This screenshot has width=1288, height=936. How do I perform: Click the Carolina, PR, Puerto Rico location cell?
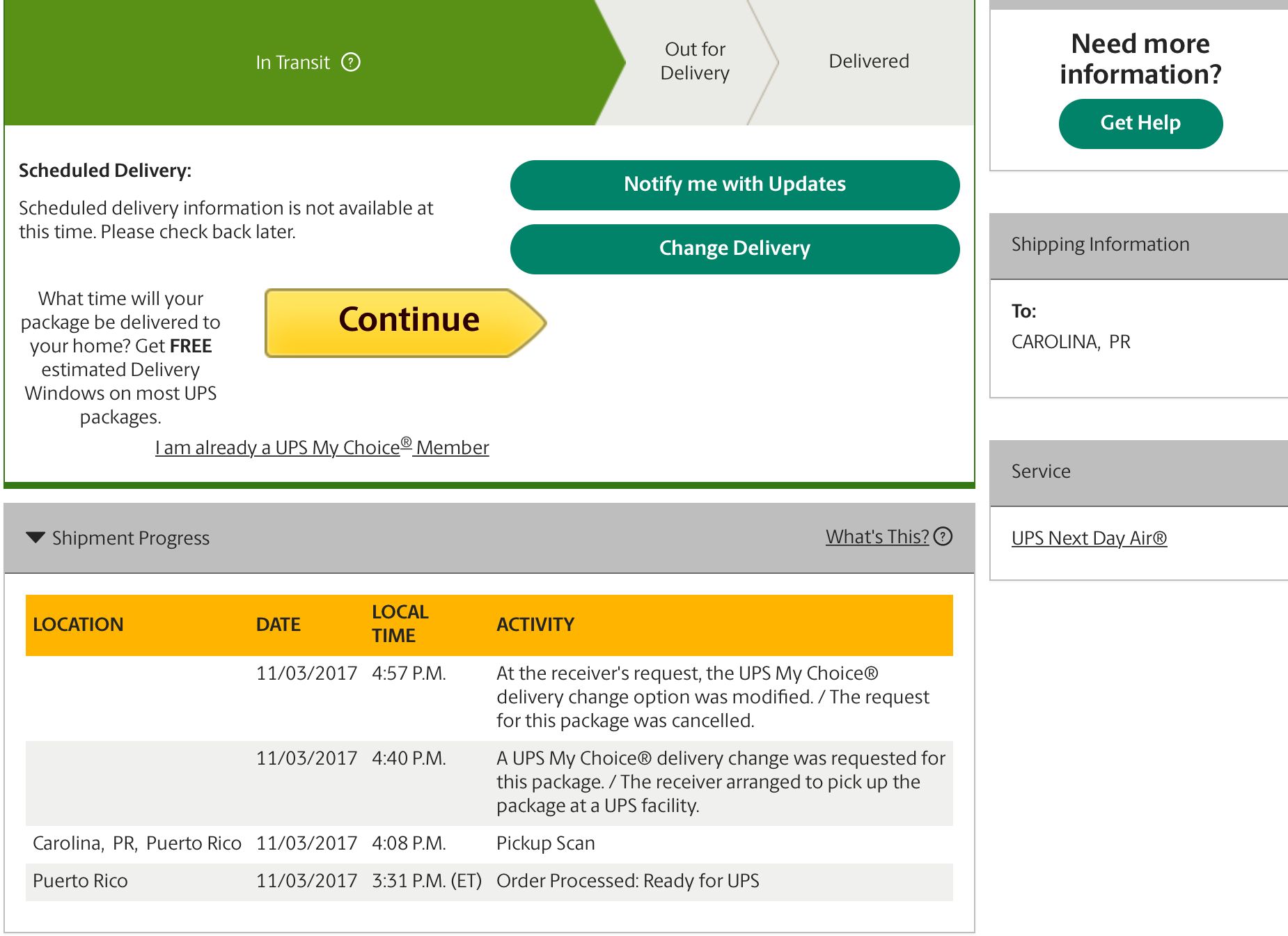click(137, 843)
